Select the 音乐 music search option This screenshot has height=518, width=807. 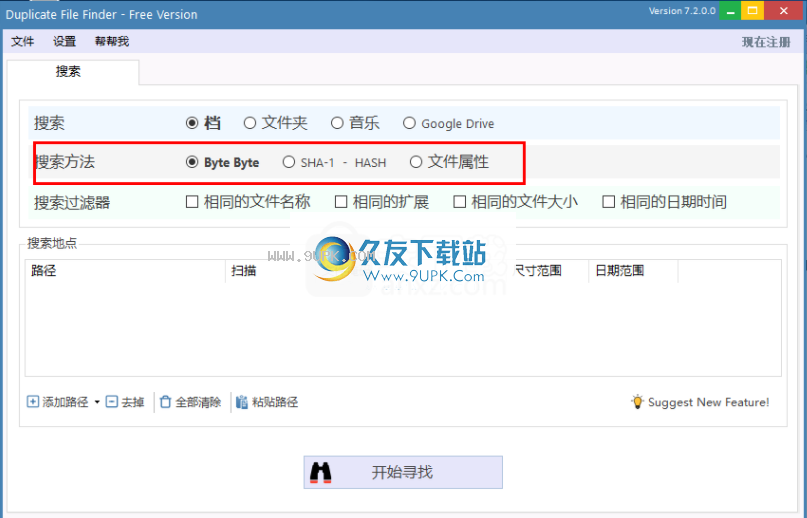click(337, 123)
